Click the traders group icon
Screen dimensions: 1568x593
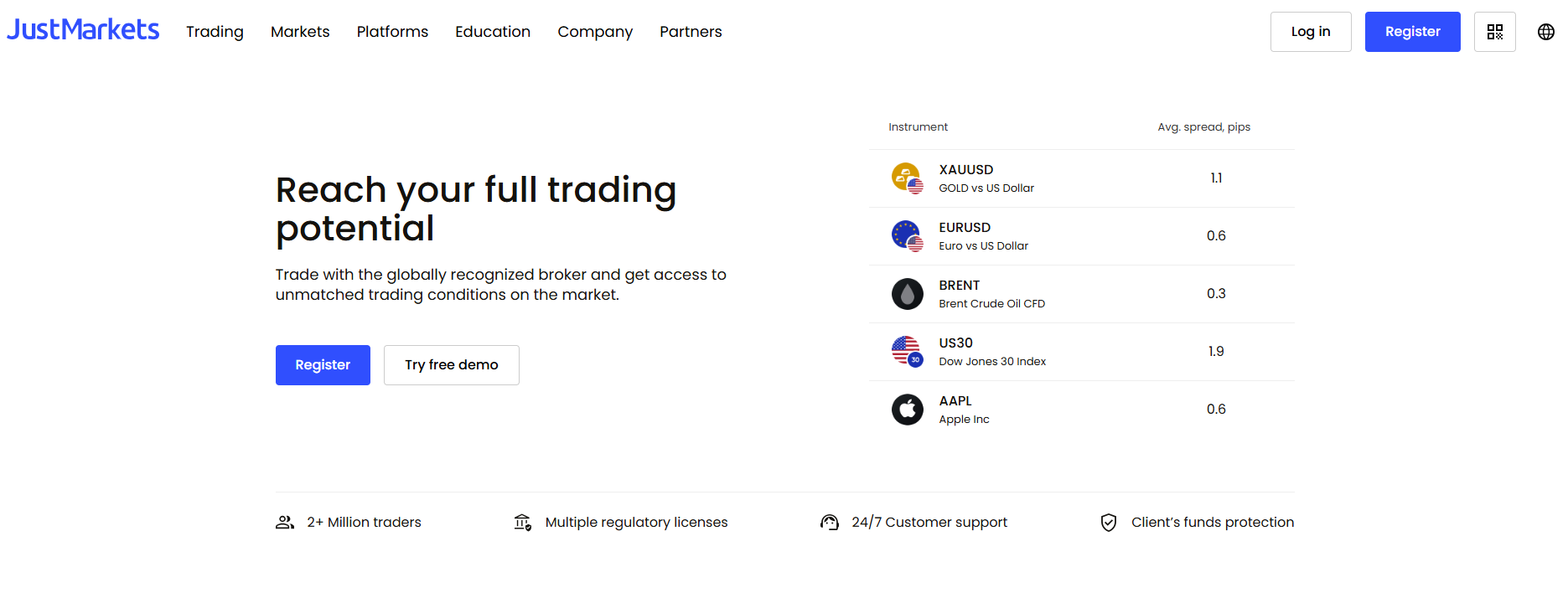[285, 522]
